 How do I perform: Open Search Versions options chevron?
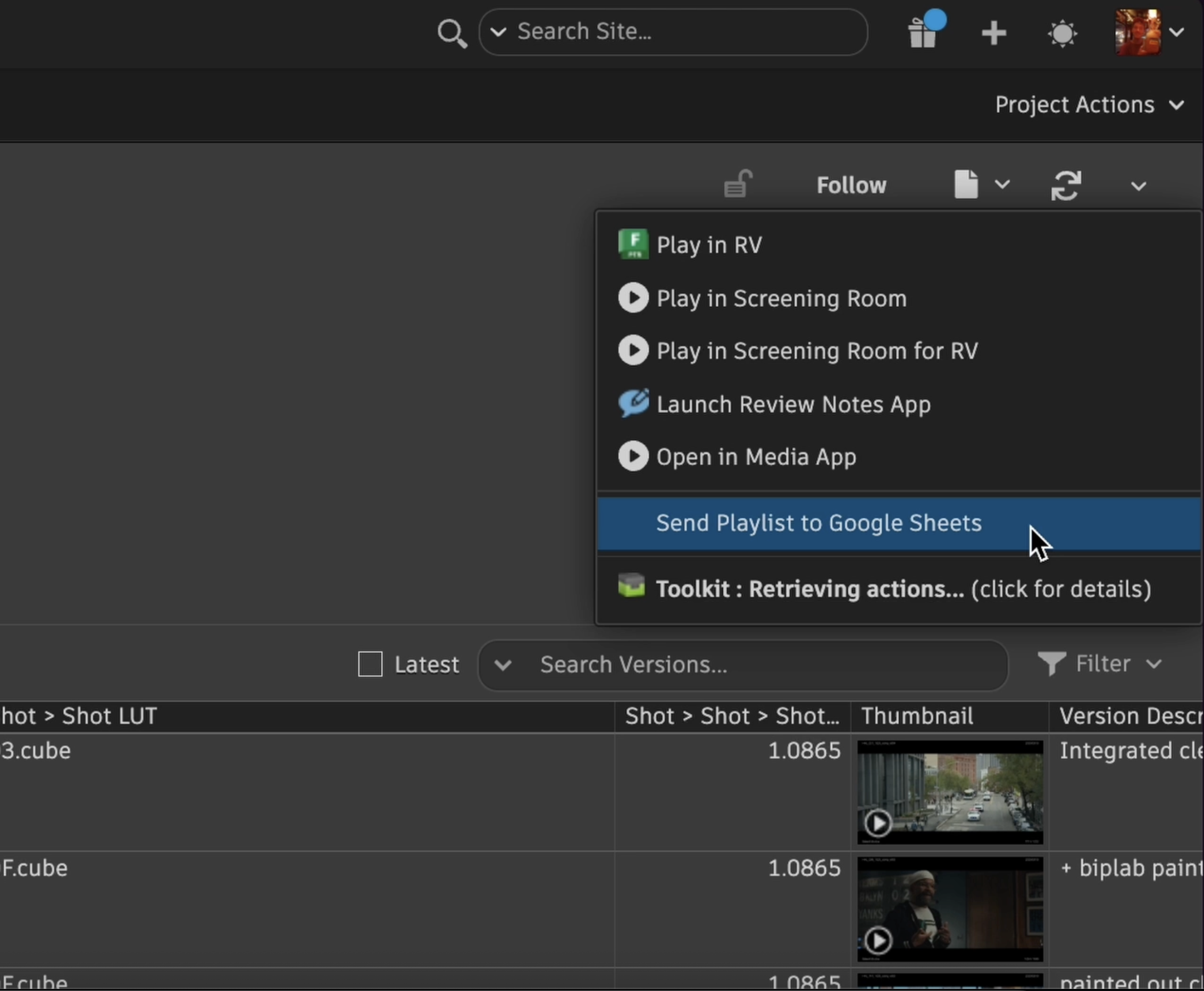click(x=503, y=665)
